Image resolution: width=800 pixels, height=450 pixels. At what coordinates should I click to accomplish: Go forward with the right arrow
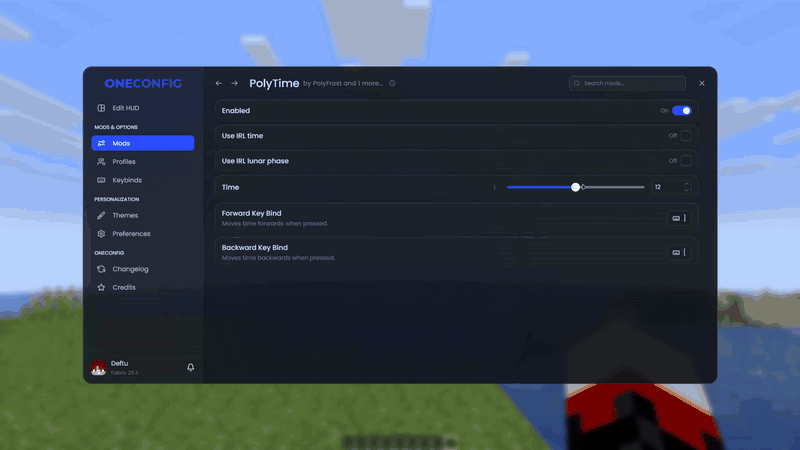coord(234,83)
